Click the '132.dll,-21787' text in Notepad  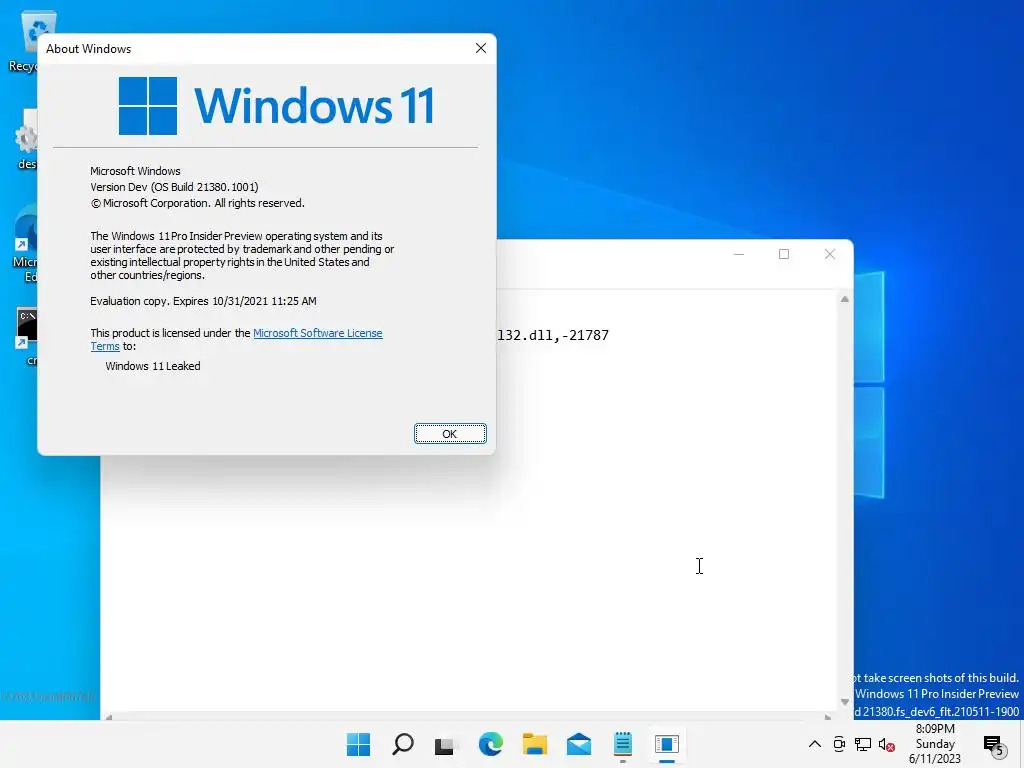552,335
